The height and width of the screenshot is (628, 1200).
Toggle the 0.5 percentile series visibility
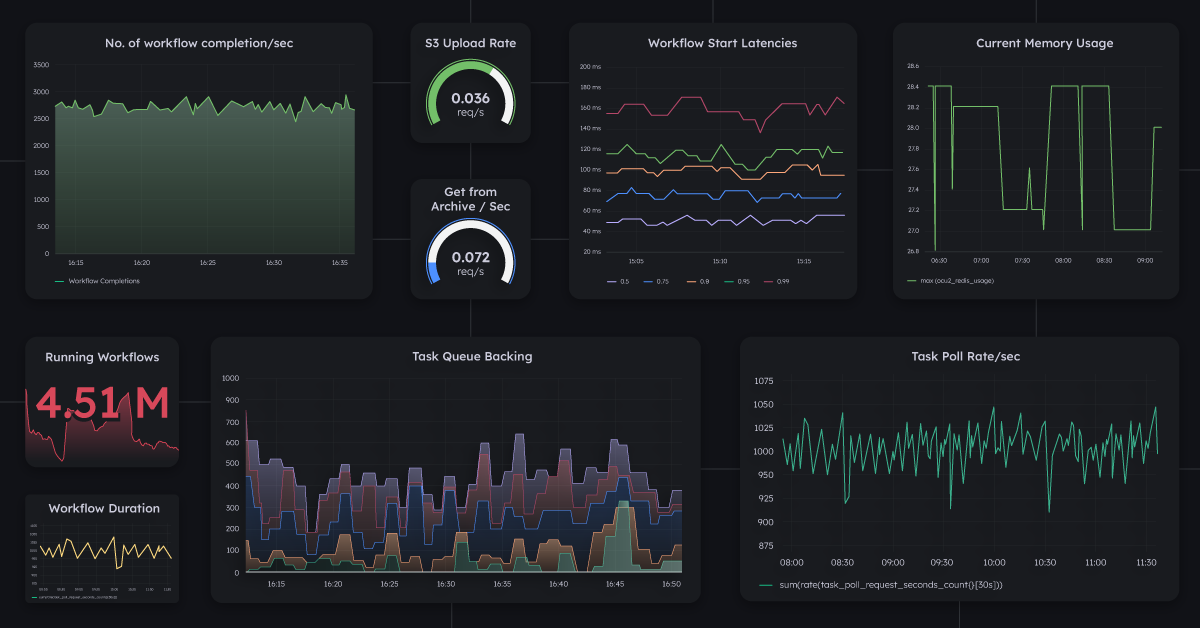[x=623, y=281]
